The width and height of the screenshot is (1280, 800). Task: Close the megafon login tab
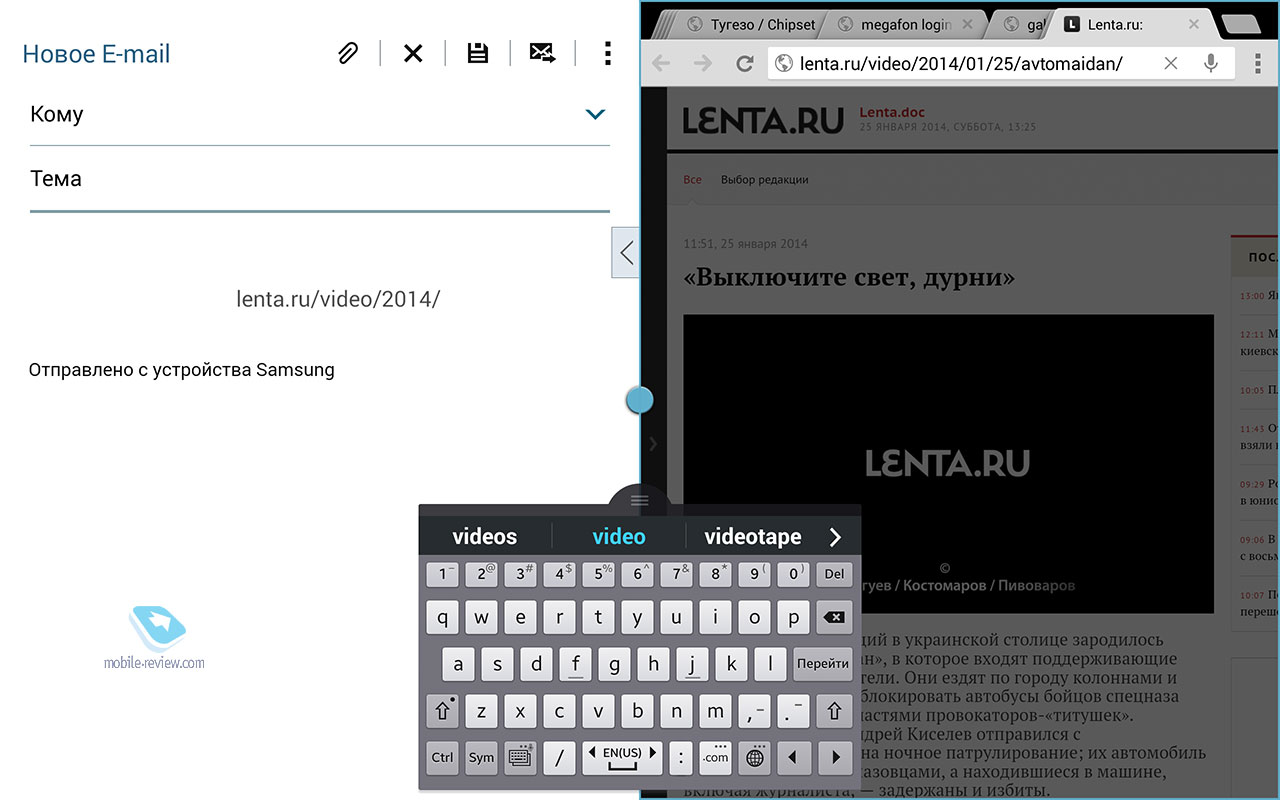(x=967, y=24)
